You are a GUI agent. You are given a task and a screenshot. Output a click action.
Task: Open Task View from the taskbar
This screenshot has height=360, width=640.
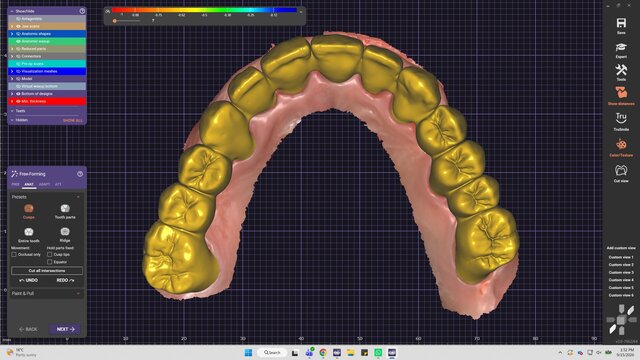(x=295, y=352)
